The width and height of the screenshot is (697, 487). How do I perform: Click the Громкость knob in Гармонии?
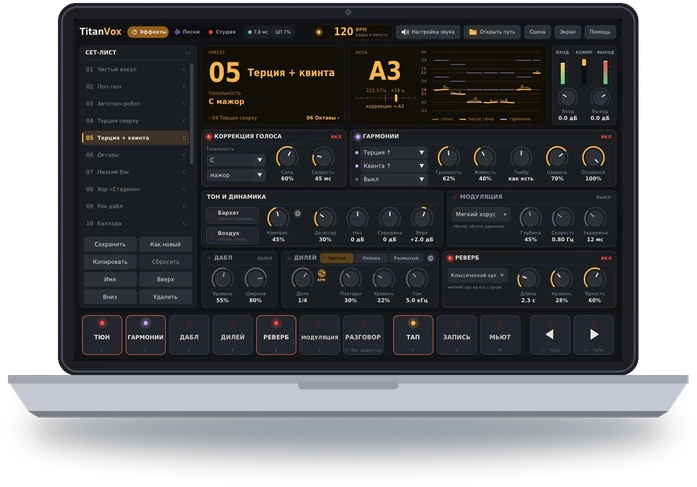[x=448, y=157]
